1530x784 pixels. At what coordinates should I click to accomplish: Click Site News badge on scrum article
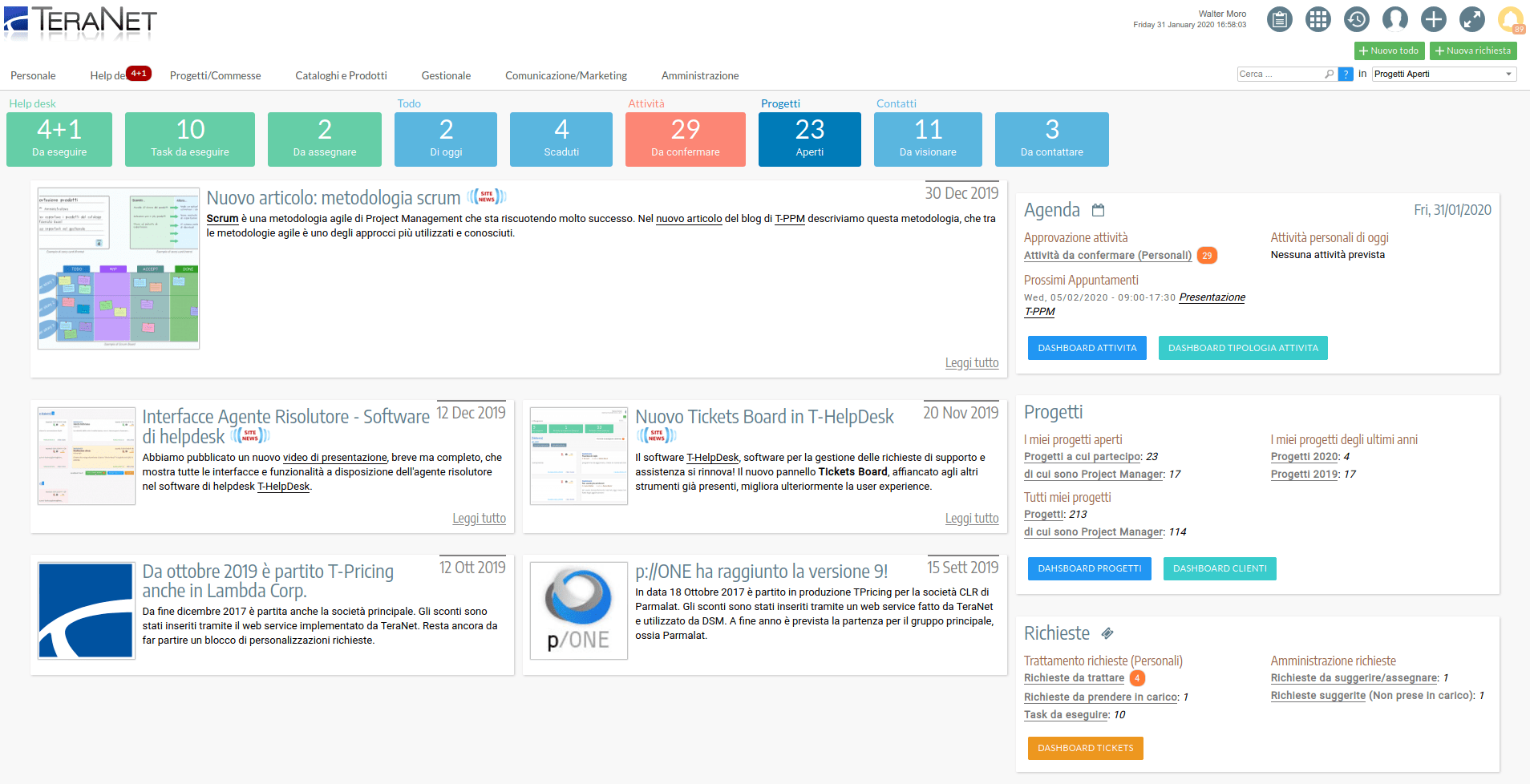pos(487,196)
